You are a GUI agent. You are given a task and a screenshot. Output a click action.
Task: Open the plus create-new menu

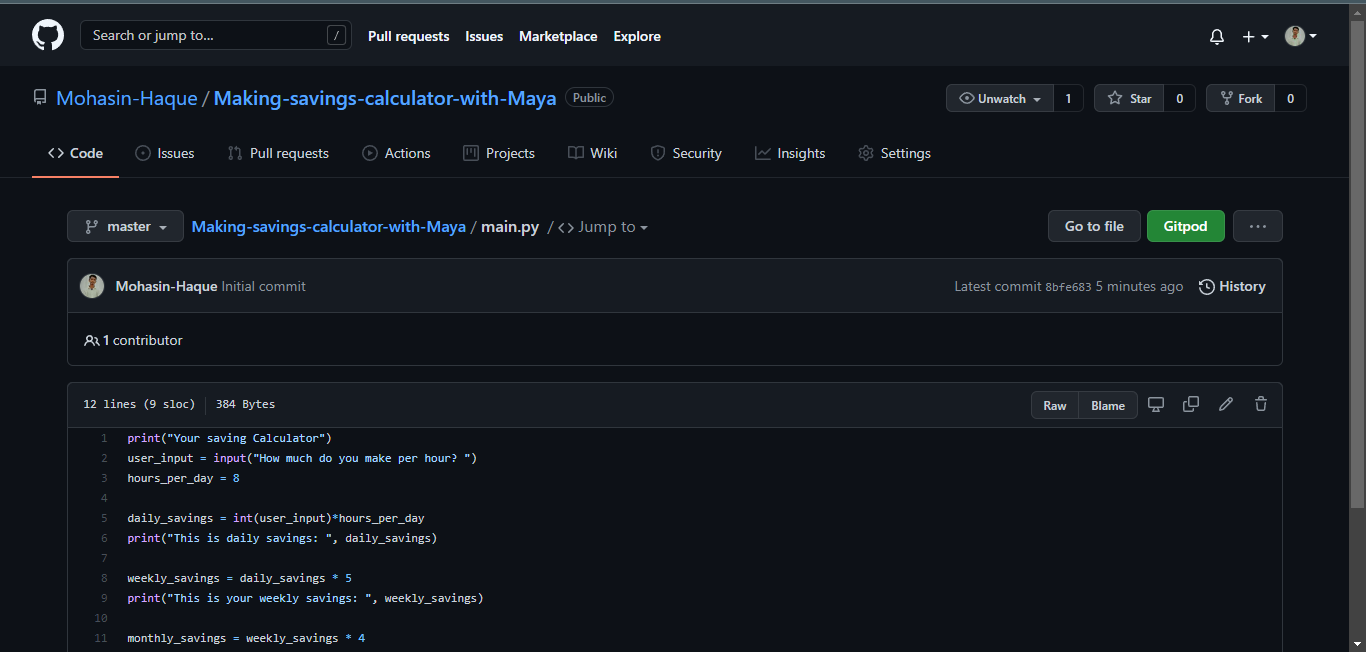tap(1255, 36)
